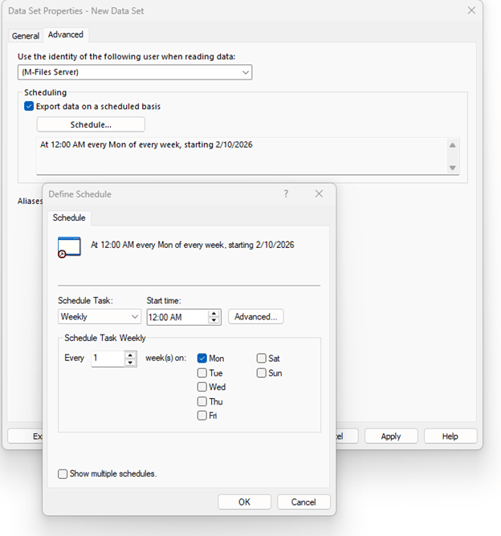Screen dimensions: 501x536
Task: Click the question mark help icon in Define Schedule
Action: [x=286, y=194]
